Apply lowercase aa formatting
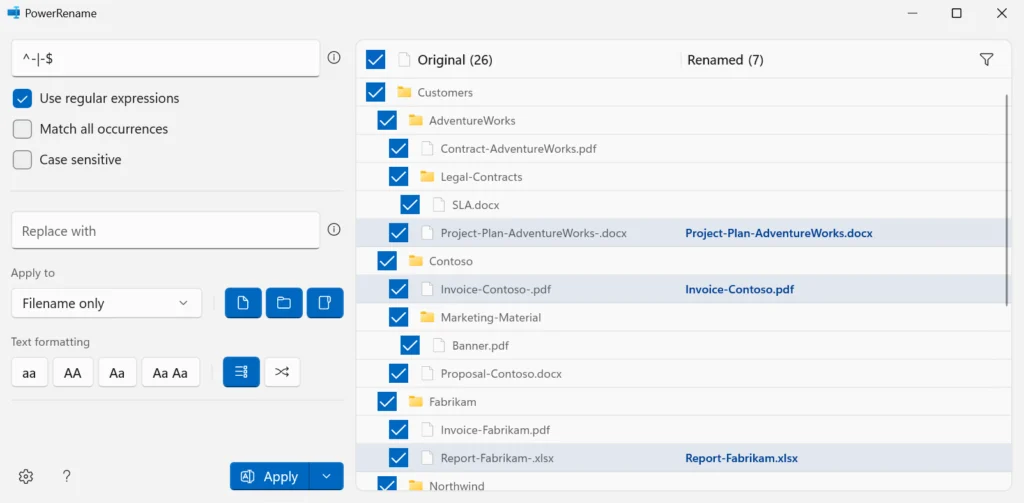Image resolution: width=1024 pixels, height=503 pixels. click(29, 372)
